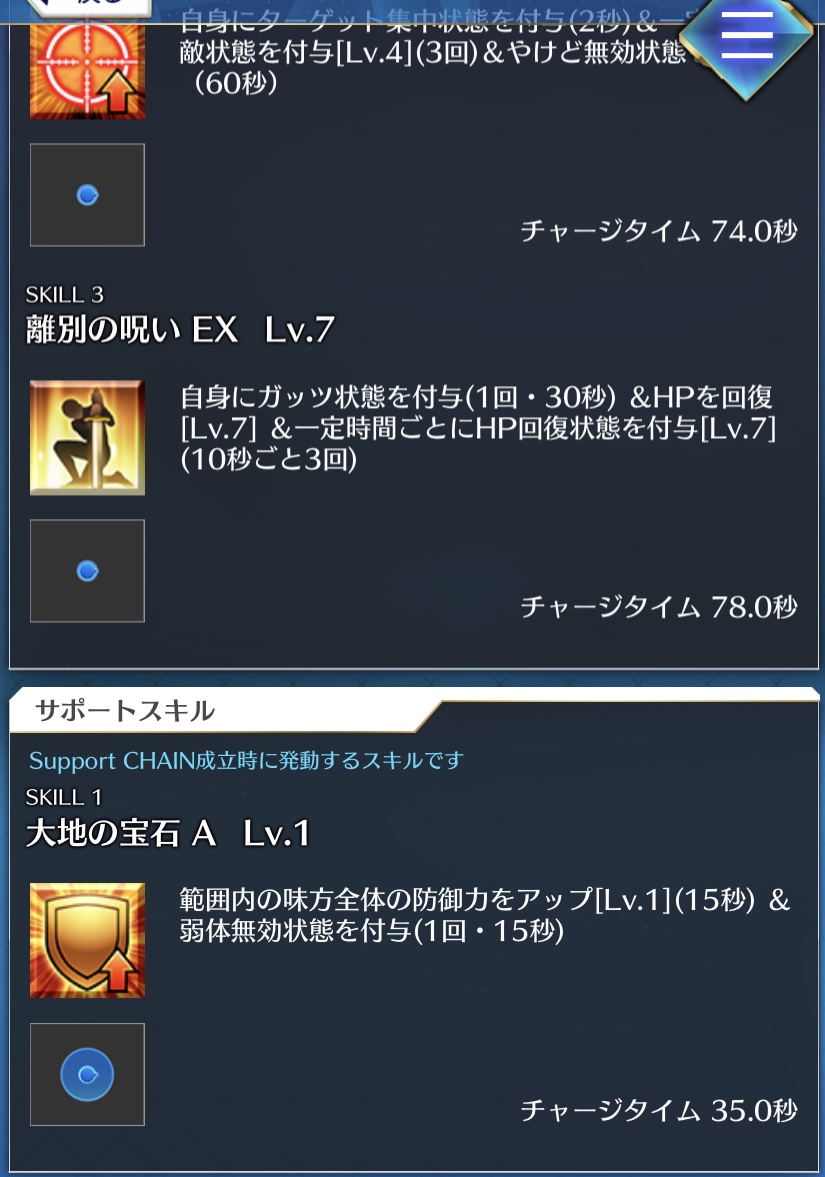Select the サポートスキル section header tab
Viewport: 825px width, 1177px height.
click(x=125, y=710)
